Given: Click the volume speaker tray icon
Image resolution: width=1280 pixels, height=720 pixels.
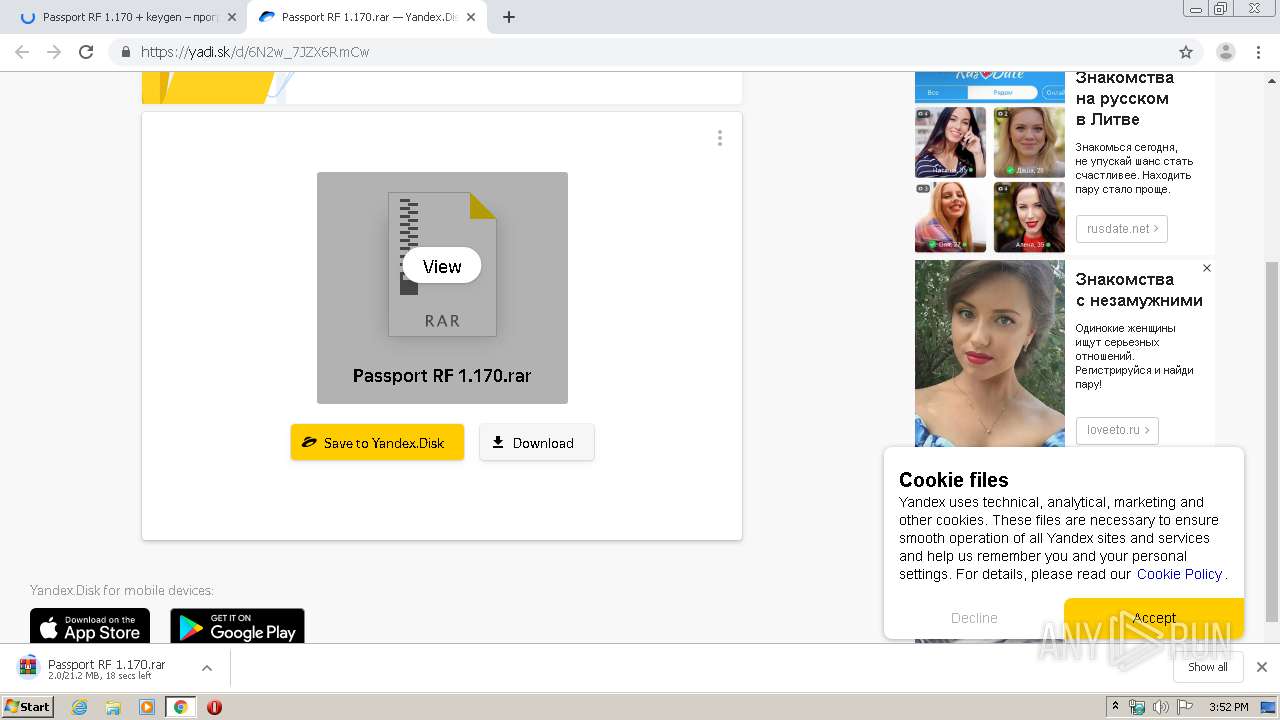Looking at the screenshot, I should pyautogui.click(x=1161, y=707).
